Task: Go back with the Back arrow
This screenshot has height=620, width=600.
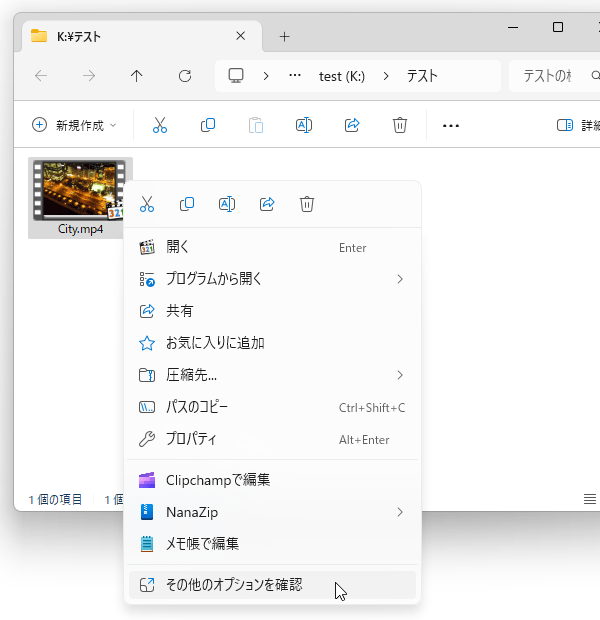Action: point(41,76)
